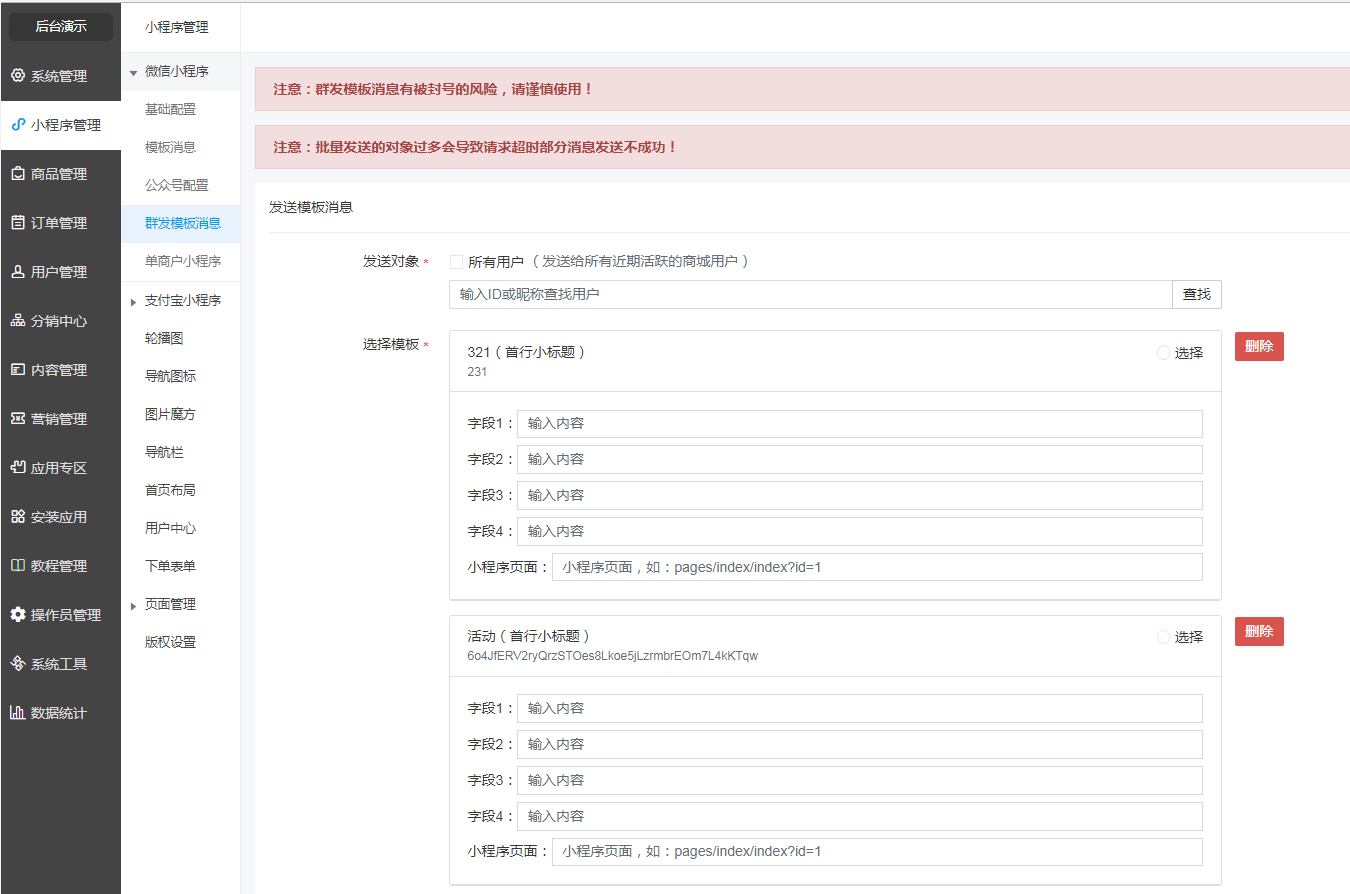
Task: Click the 查找 search button
Action: click(1197, 294)
